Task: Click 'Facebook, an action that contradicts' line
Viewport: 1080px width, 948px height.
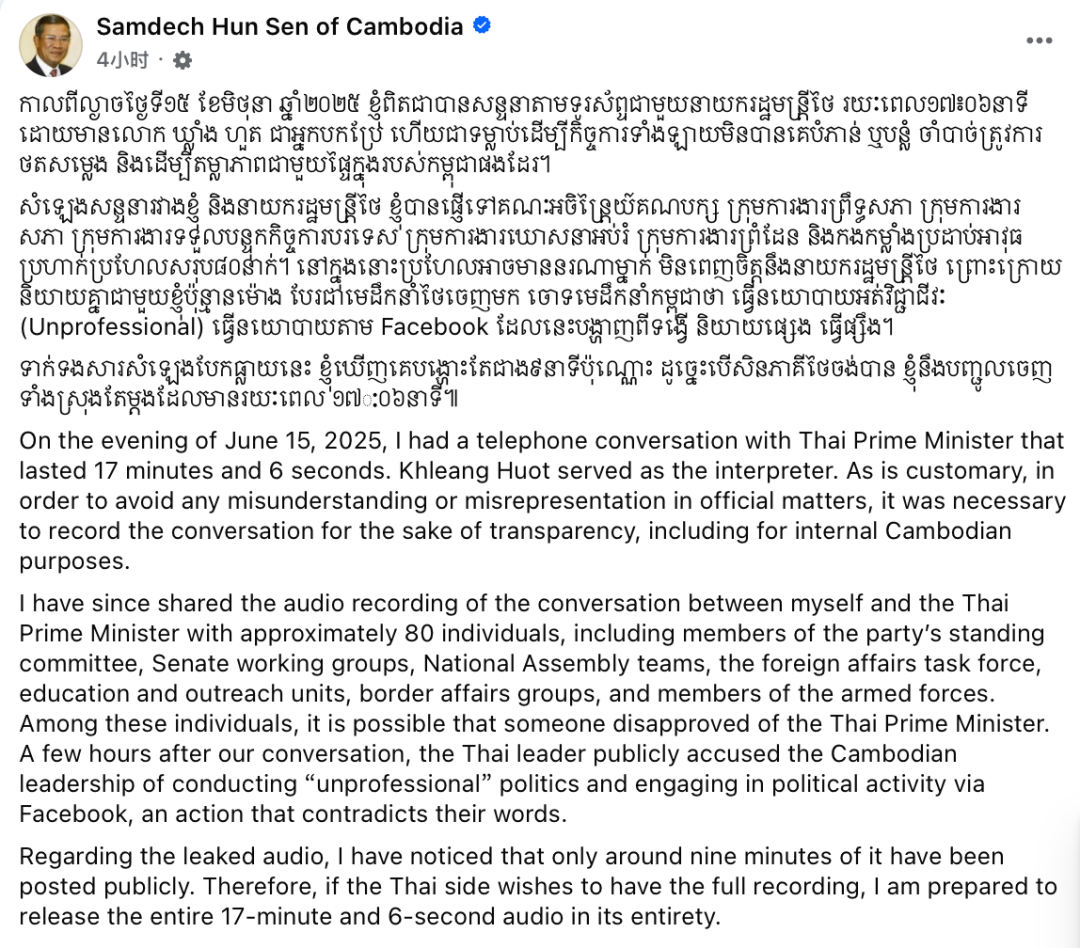Action: [x=293, y=814]
